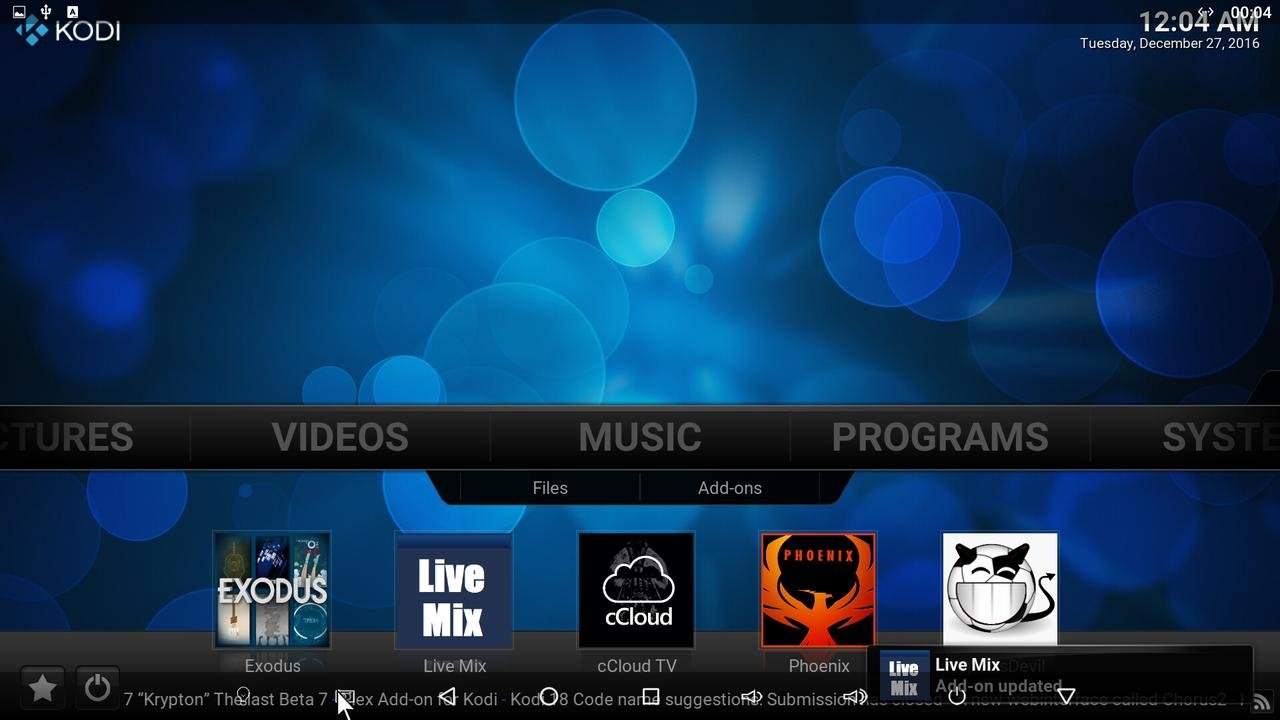Open the Add-ons submenu under Music

click(730, 488)
